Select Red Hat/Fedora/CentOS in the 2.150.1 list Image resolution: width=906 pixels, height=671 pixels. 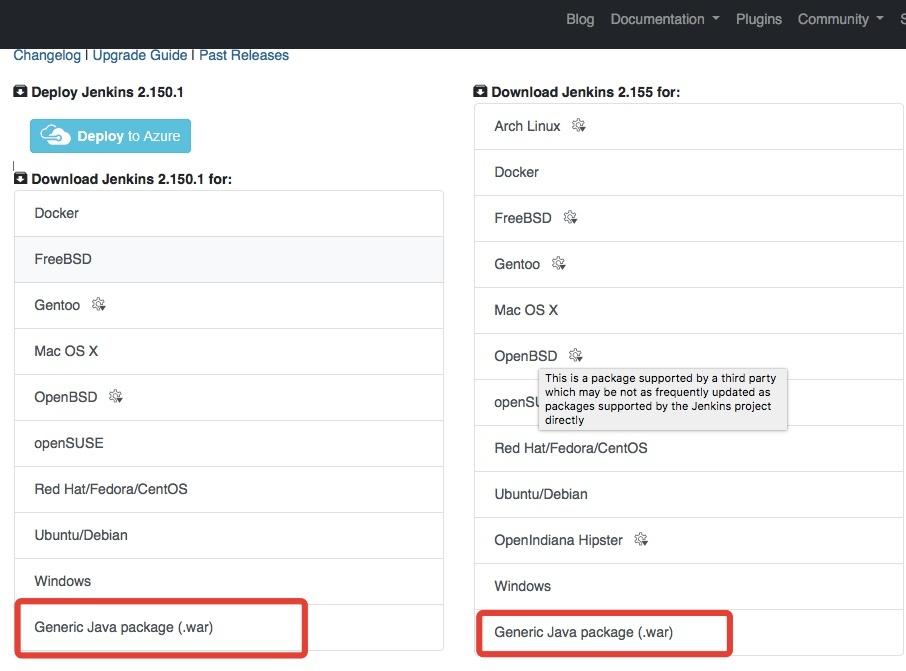tap(229, 489)
